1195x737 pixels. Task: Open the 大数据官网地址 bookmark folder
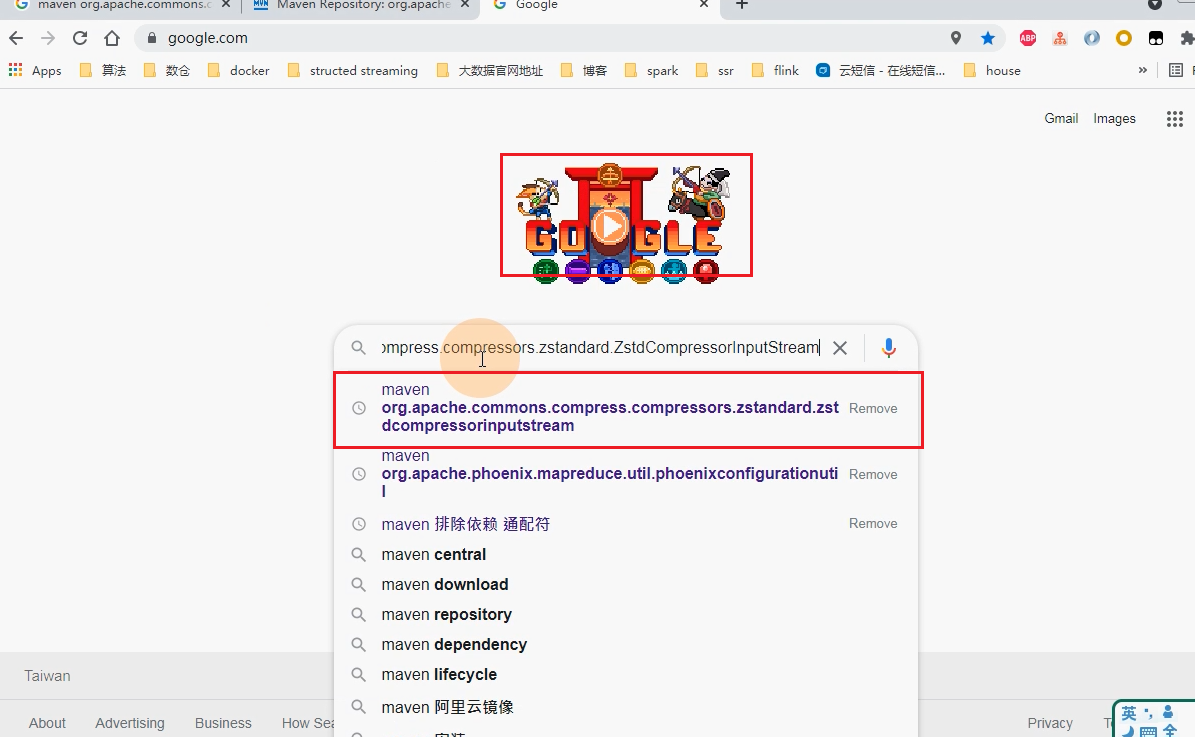click(x=490, y=70)
